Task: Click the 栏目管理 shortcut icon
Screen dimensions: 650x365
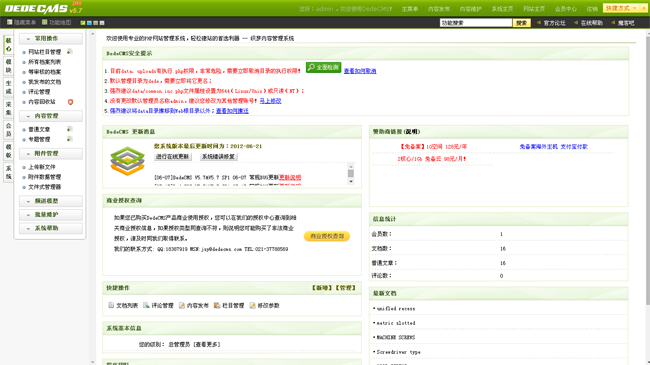Action: point(217,305)
